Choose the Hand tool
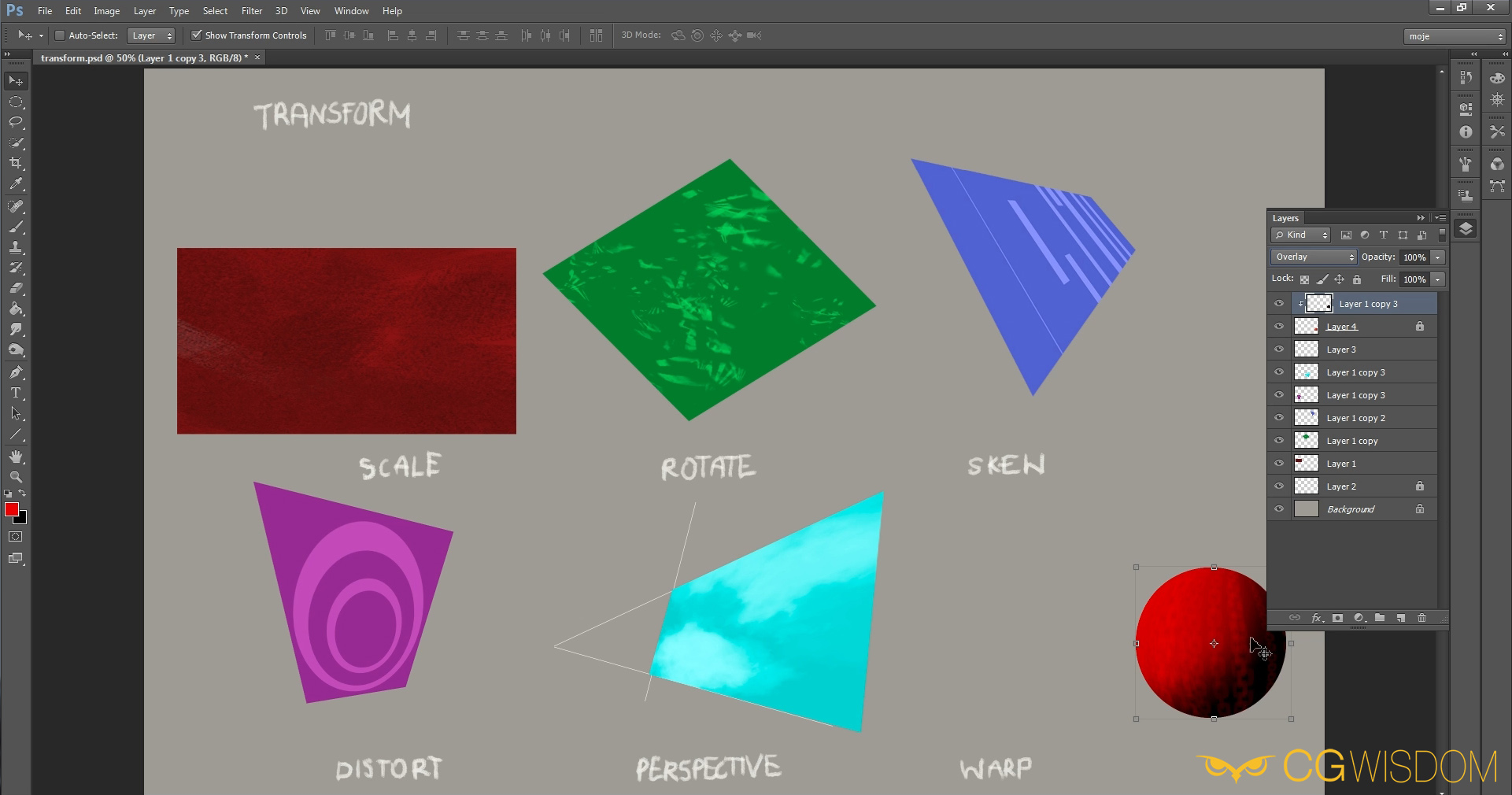 [16, 457]
